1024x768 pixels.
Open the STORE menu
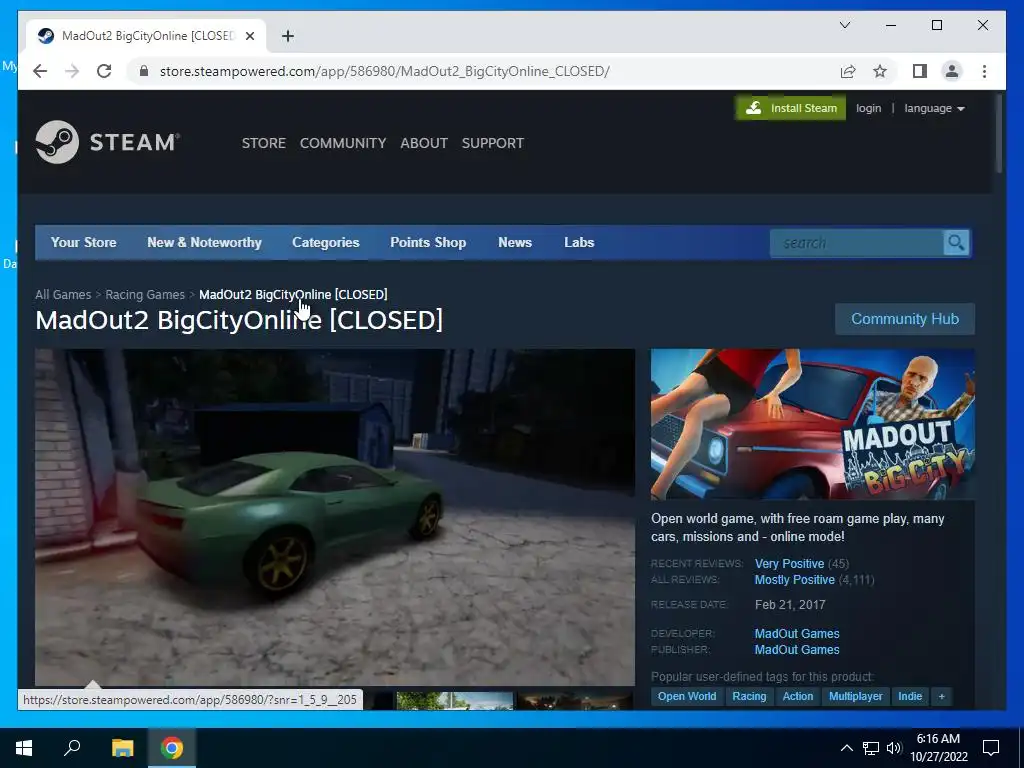(x=264, y=143)
